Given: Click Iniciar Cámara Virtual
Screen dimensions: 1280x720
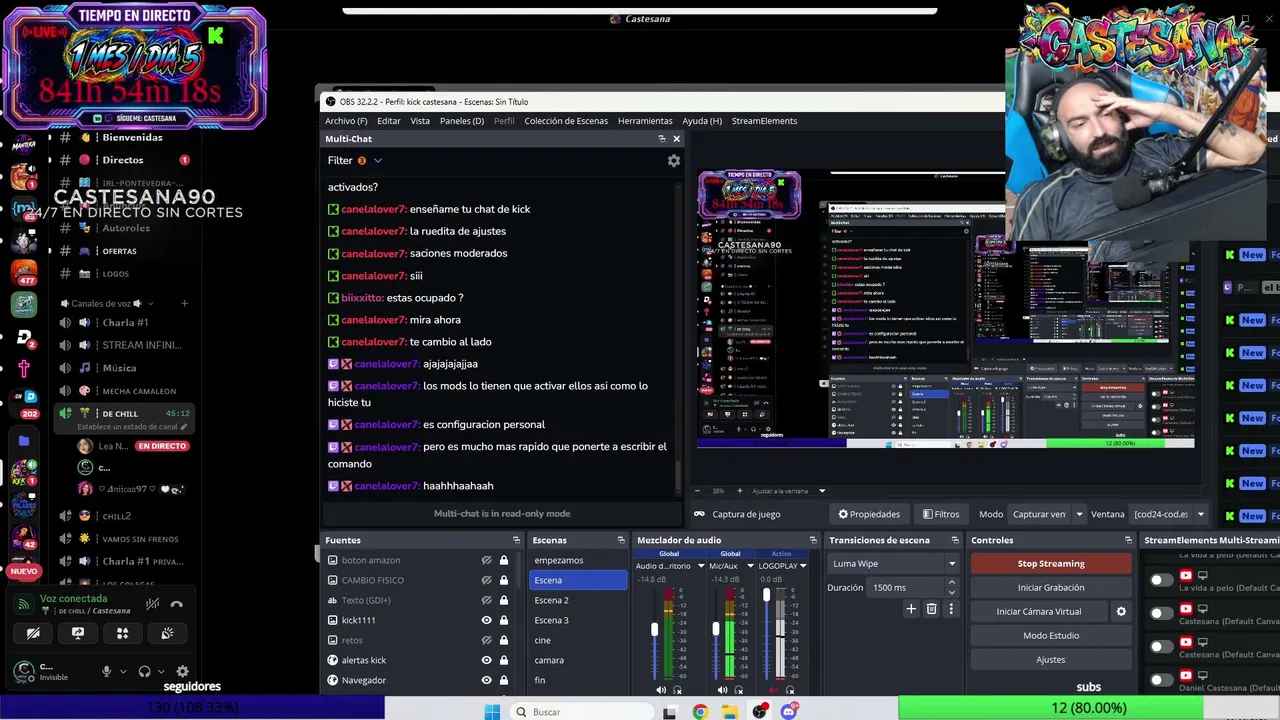Looking at the screenshot, I should [1039, 612].
